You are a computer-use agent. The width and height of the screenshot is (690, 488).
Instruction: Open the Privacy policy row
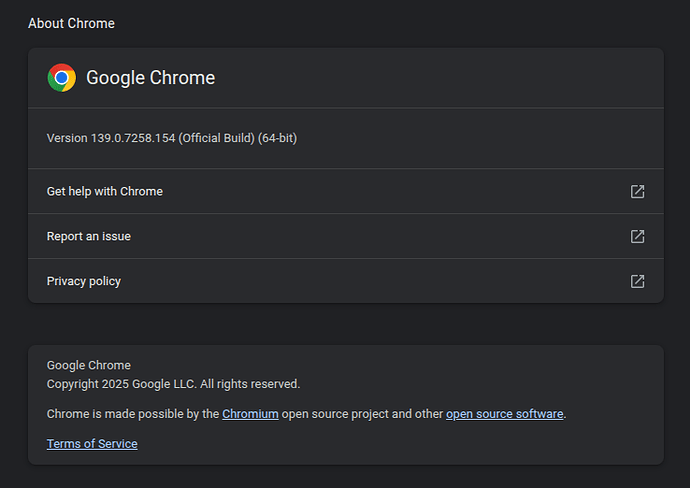click(346, 281)
